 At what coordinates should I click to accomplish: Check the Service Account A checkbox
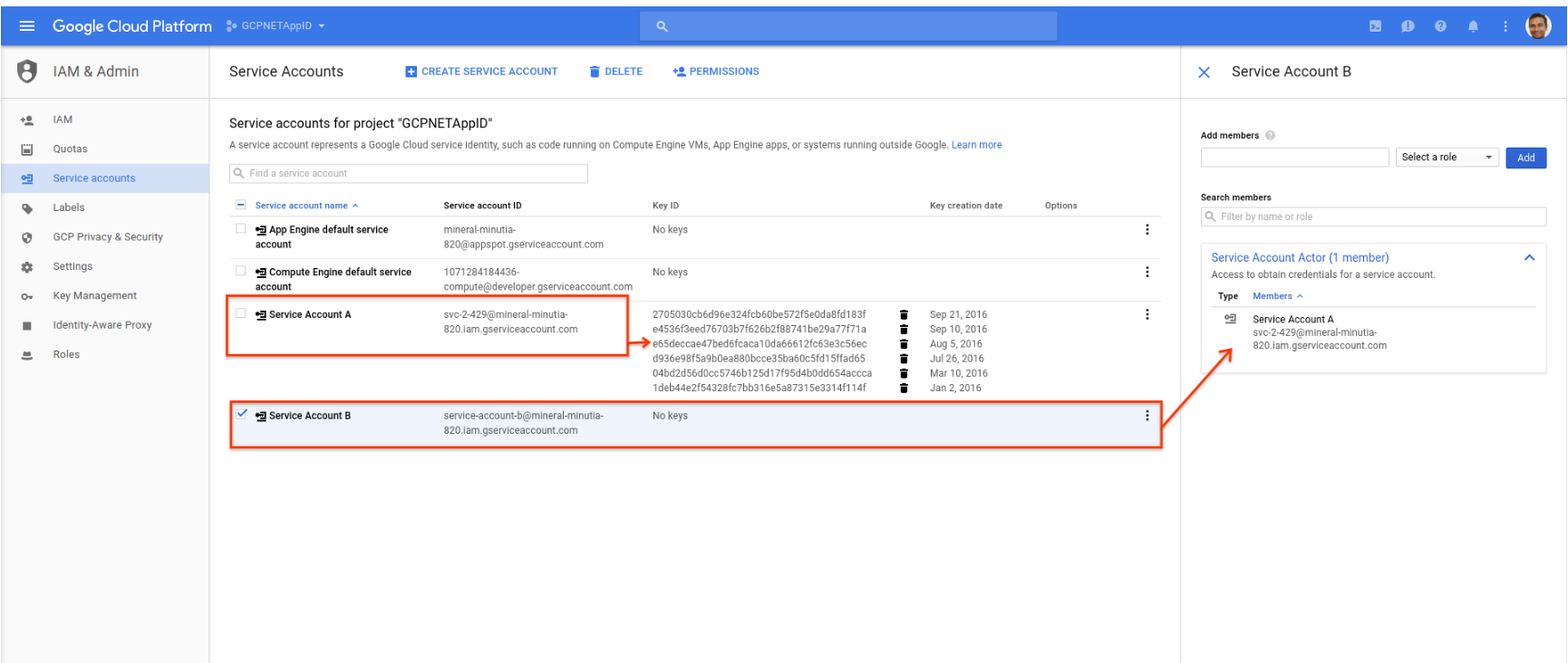click(240, 313)
